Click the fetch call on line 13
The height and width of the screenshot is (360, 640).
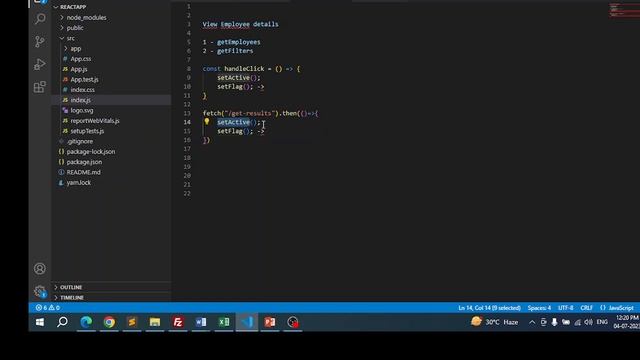pos(260,113)
